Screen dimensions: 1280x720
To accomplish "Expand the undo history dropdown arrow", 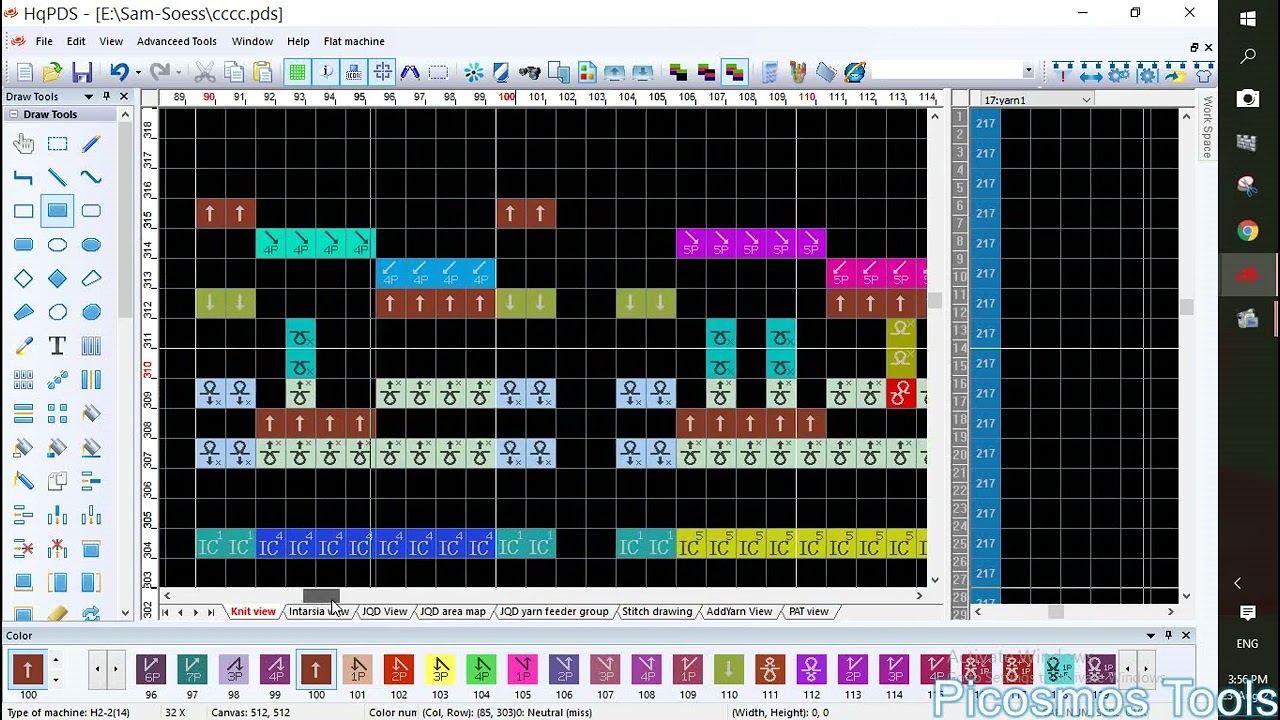I will pyautogui.click(x=137, y=72).
